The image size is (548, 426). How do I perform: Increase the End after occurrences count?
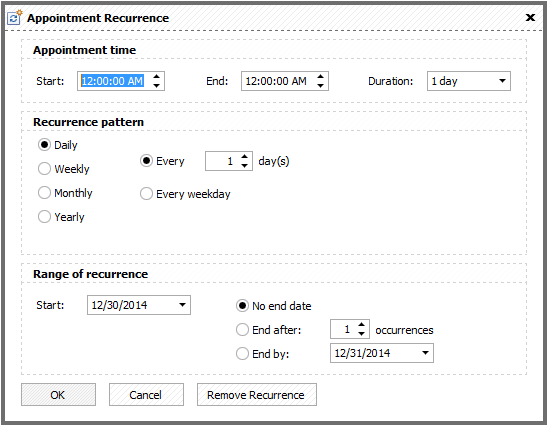362,325
